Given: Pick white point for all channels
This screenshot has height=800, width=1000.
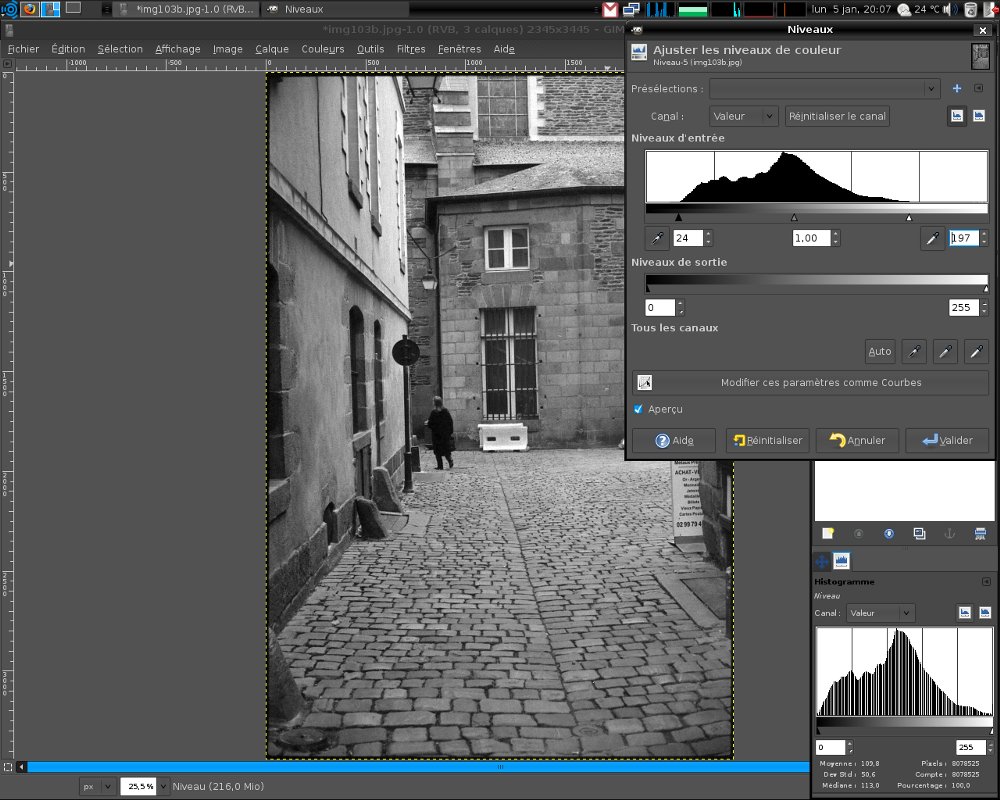Looking at the screenshot, I should pos(976,352).
